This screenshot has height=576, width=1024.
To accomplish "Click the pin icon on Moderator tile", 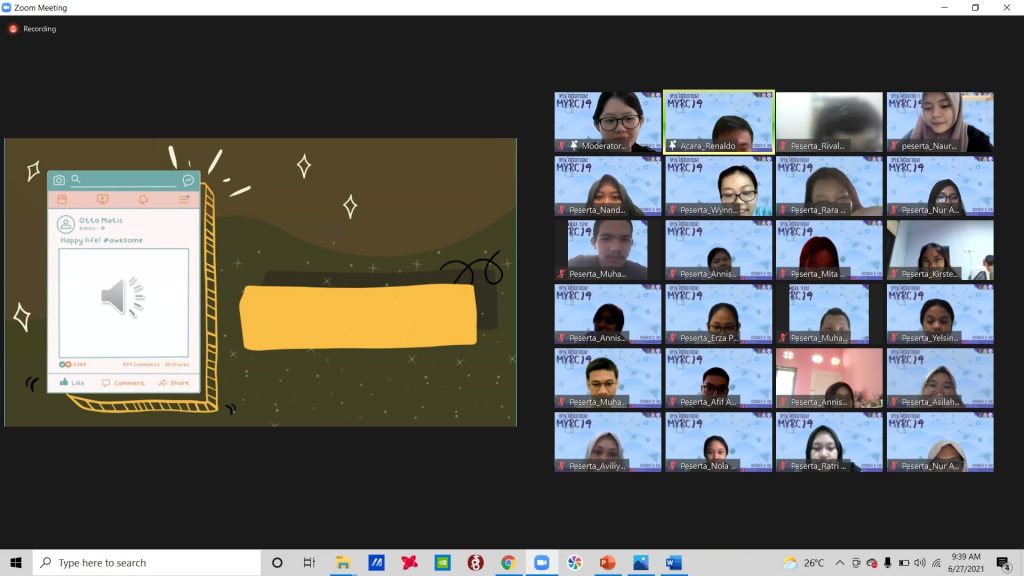I will [x=573, y=146].
